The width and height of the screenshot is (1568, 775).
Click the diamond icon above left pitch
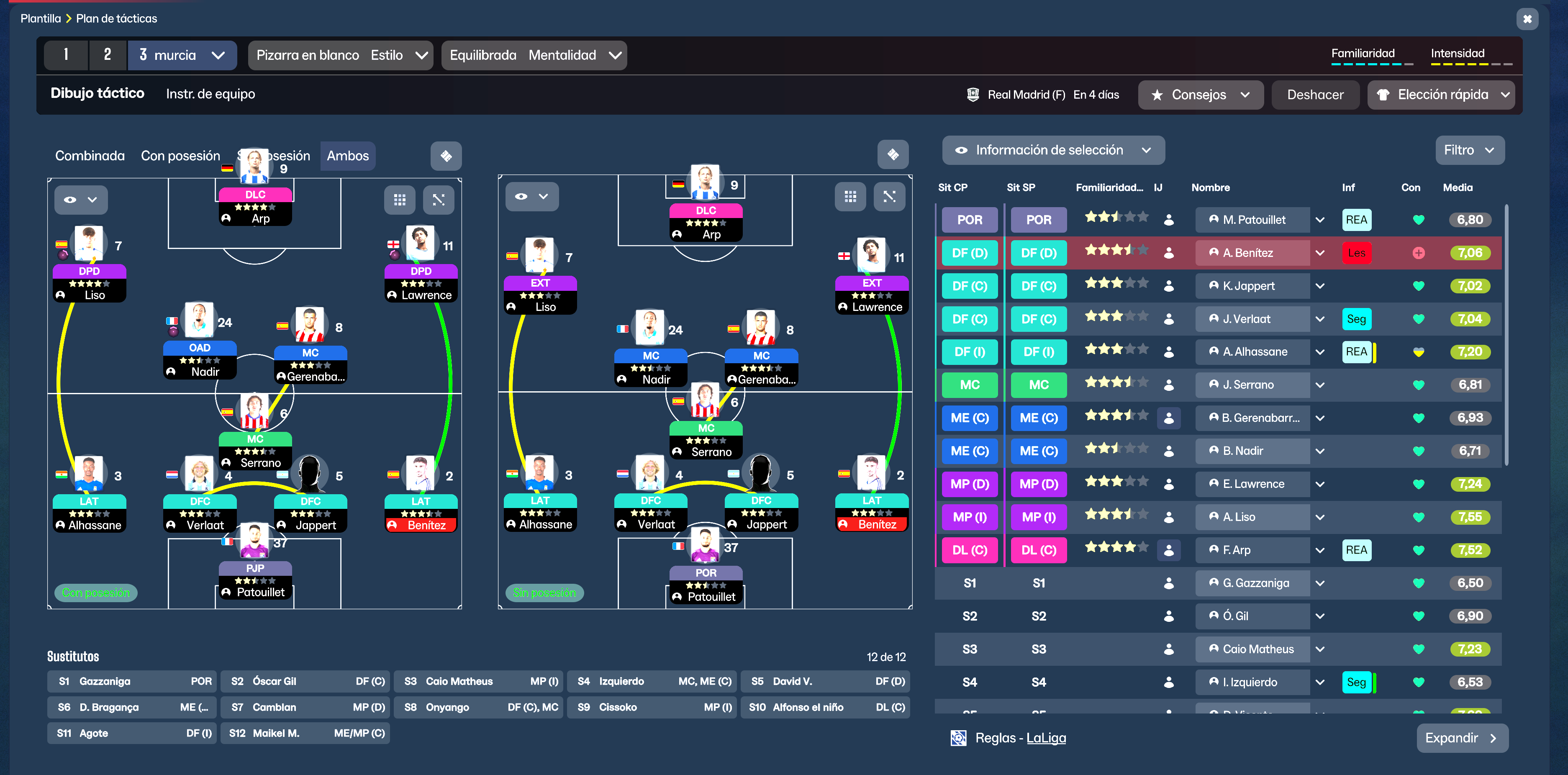446,156
